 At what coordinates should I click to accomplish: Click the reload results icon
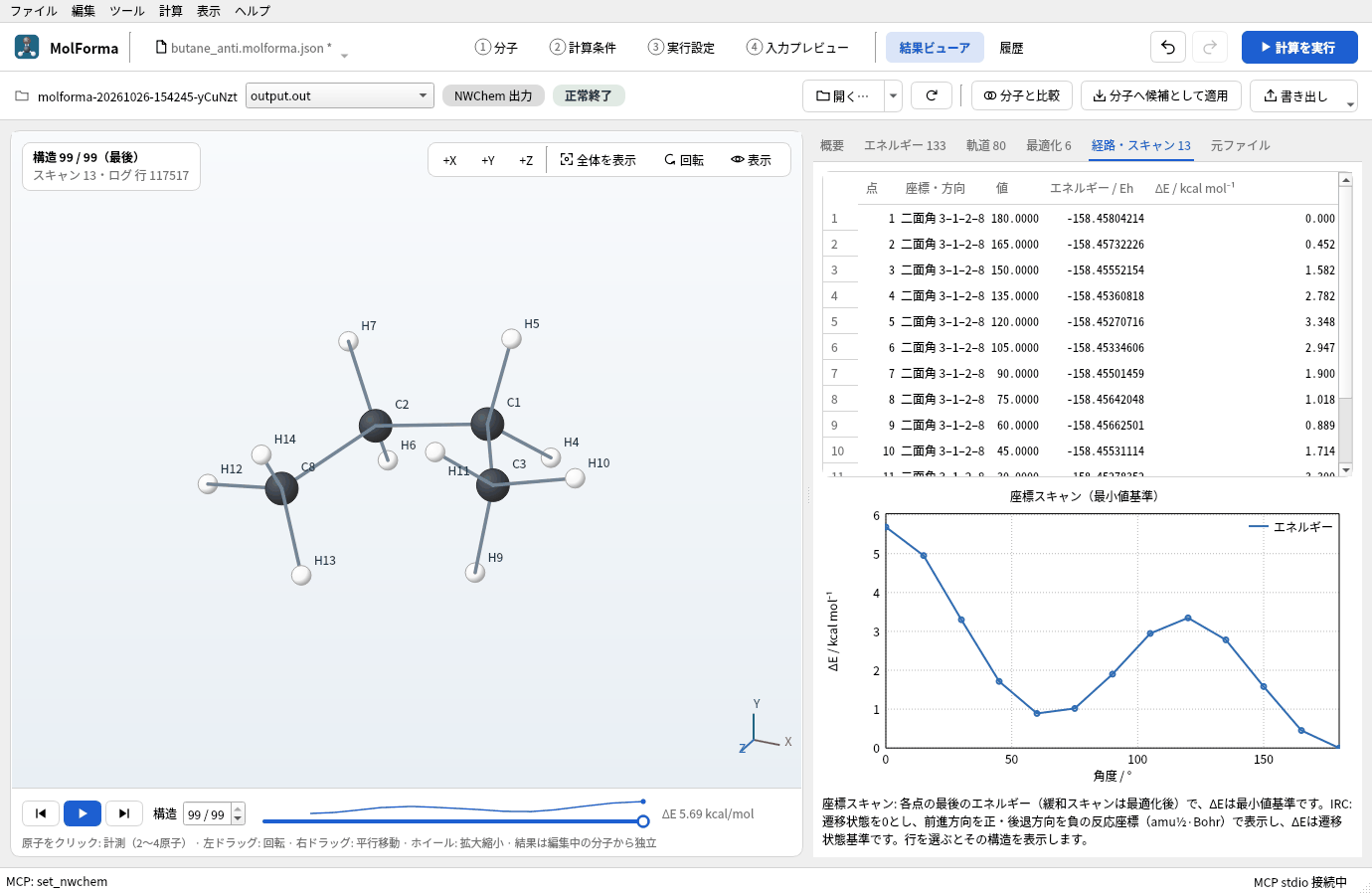pyautogui.click(x=932, y=95)
